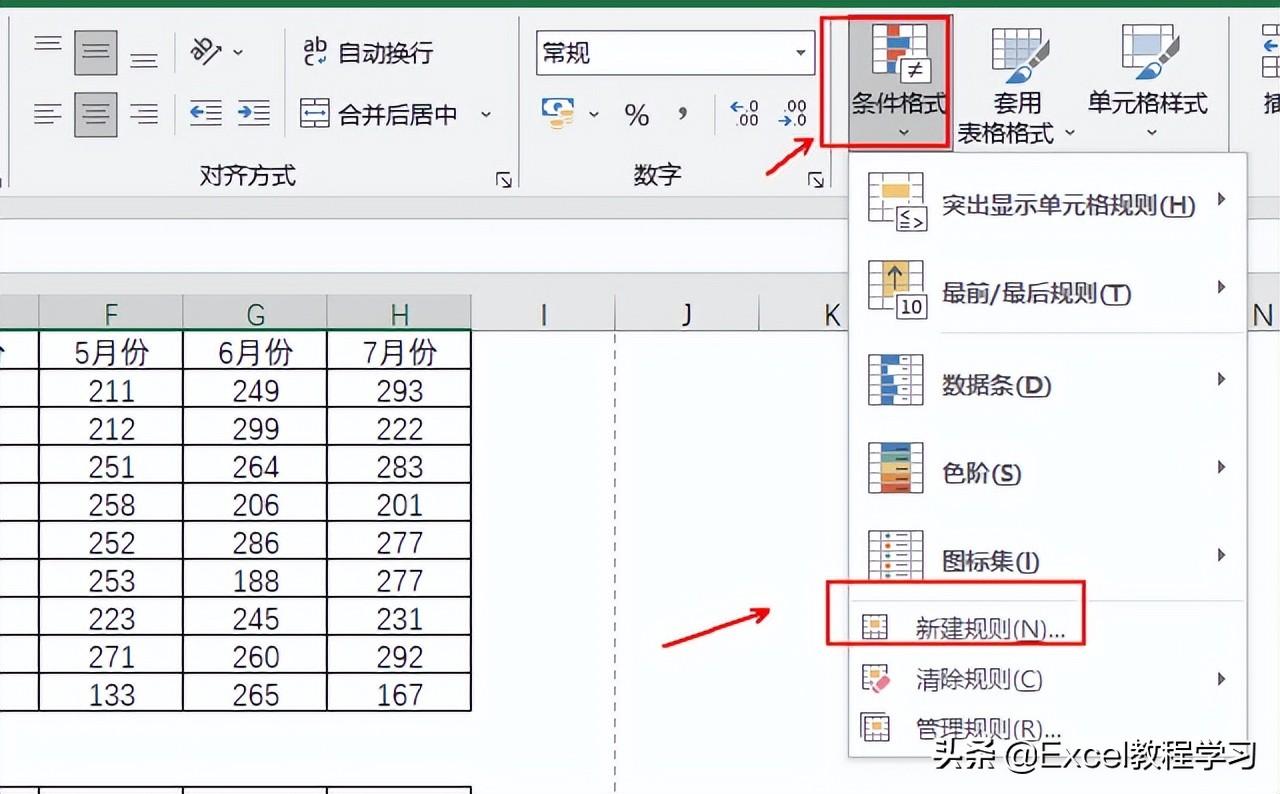Select the cell containing 201
The image size is (1280, 794).
(399, 504)
